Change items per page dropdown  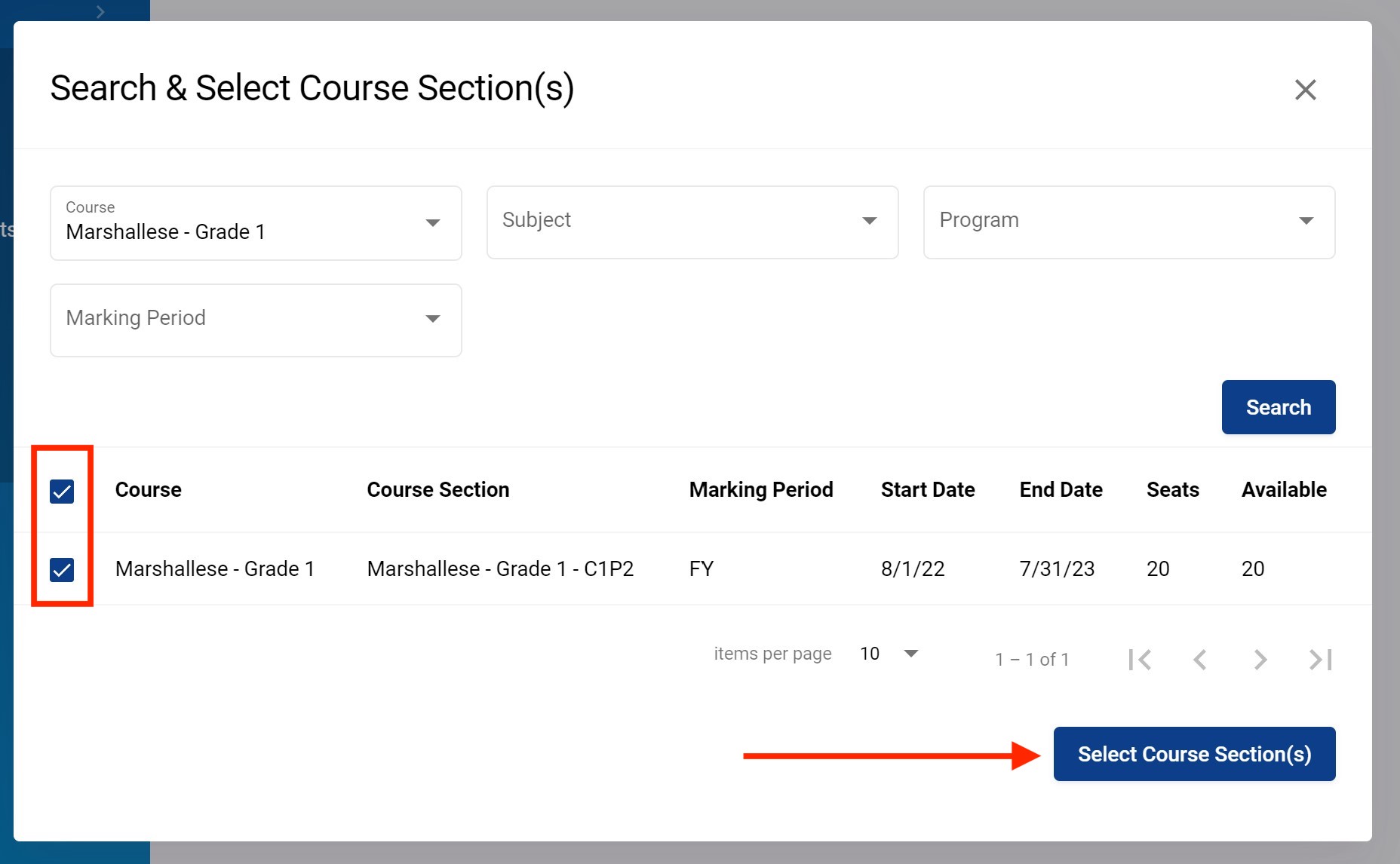(889, 654)
